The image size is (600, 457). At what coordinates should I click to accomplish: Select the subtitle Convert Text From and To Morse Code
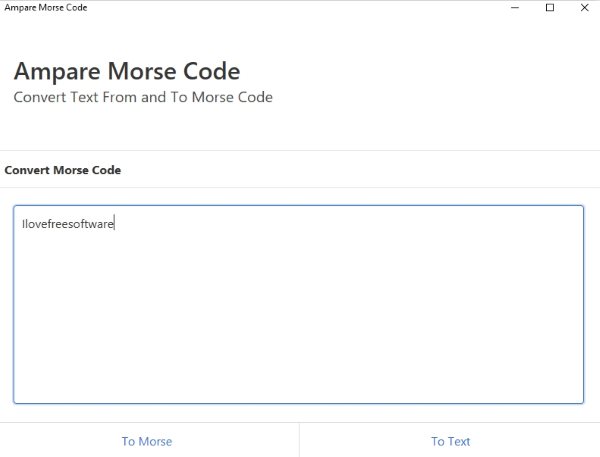click(143, 97)
